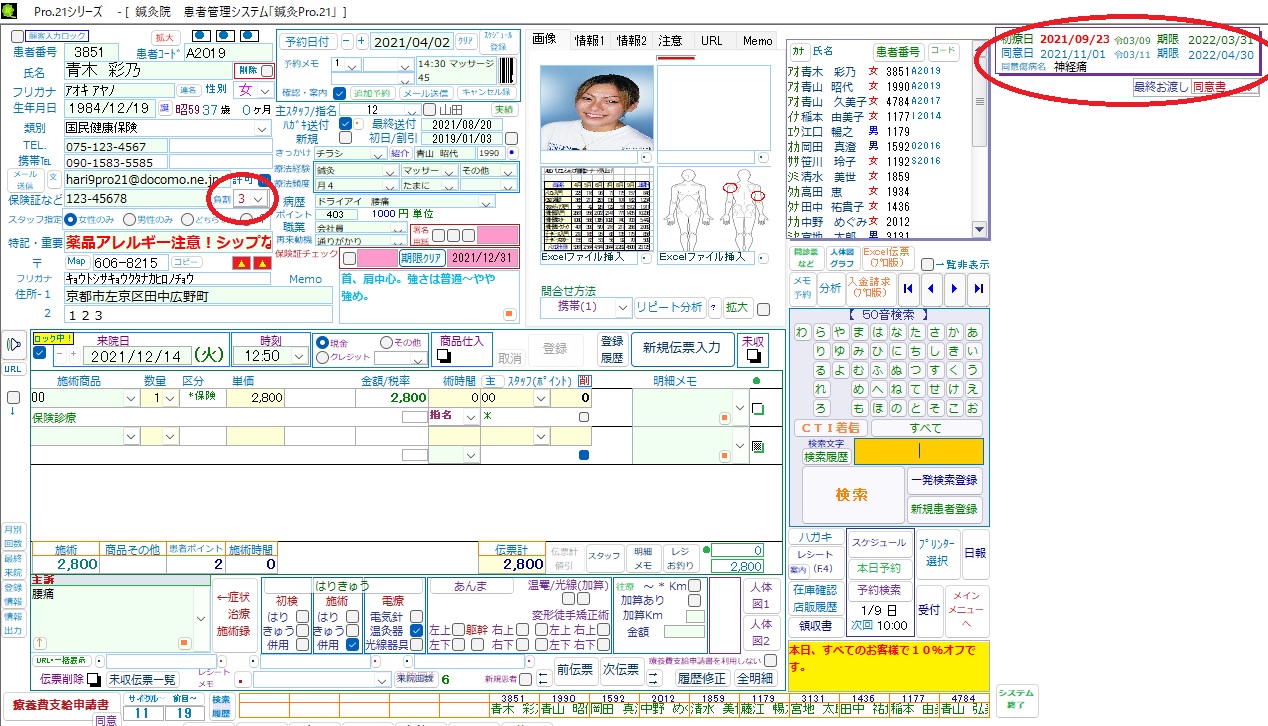Click the 商品仕入 black square icon

444,356
